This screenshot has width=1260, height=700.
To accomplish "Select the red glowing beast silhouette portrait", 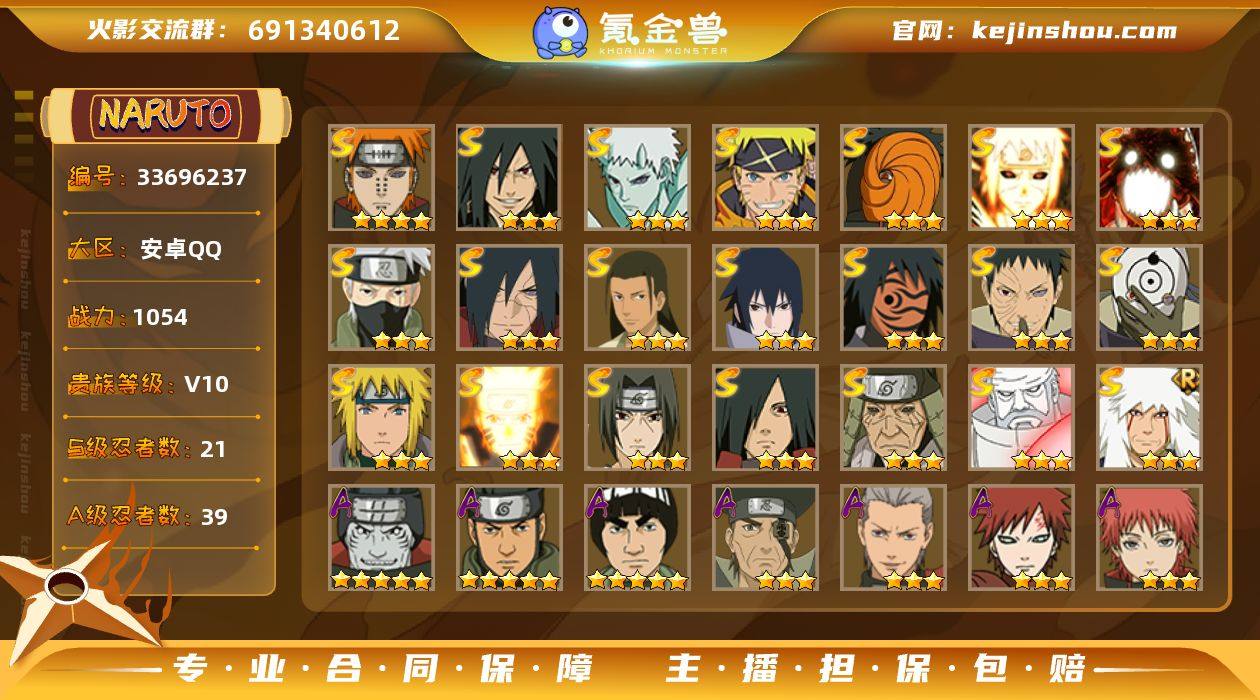I will pos(1149,178).
